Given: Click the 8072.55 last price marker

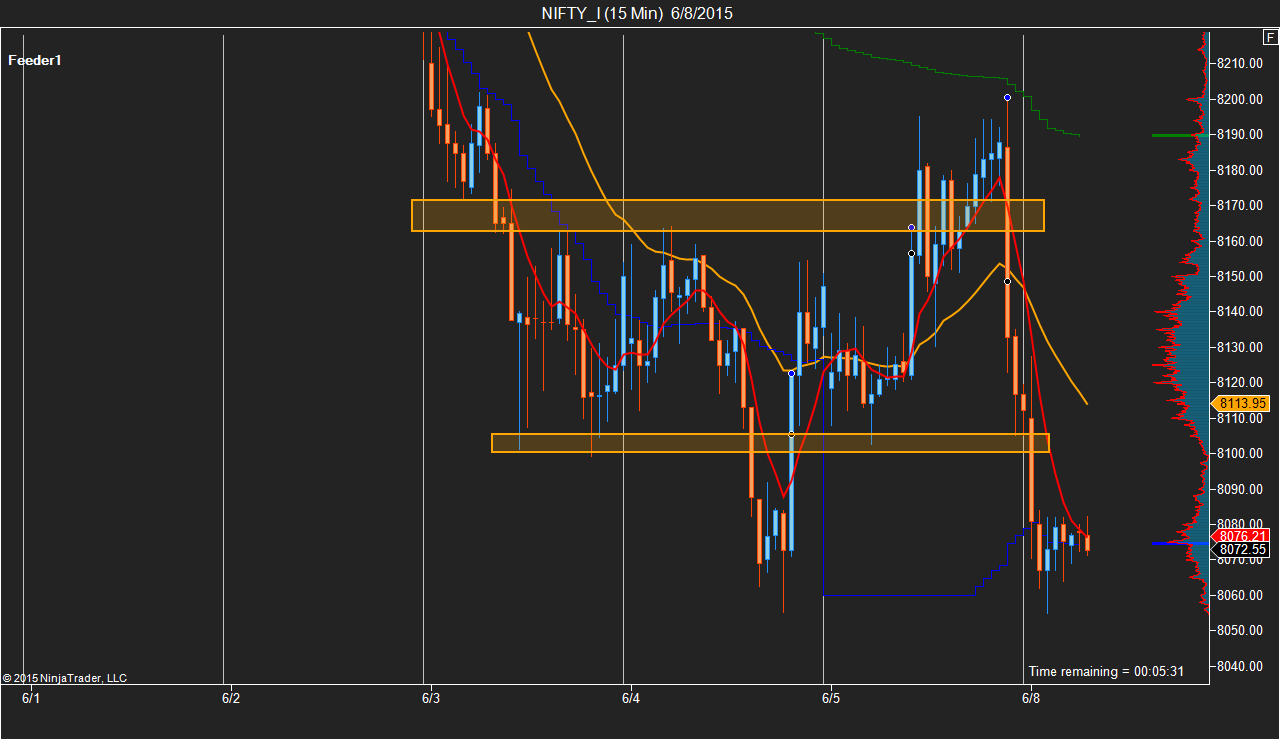Looking at the screenshot, I should (1242, 550).
